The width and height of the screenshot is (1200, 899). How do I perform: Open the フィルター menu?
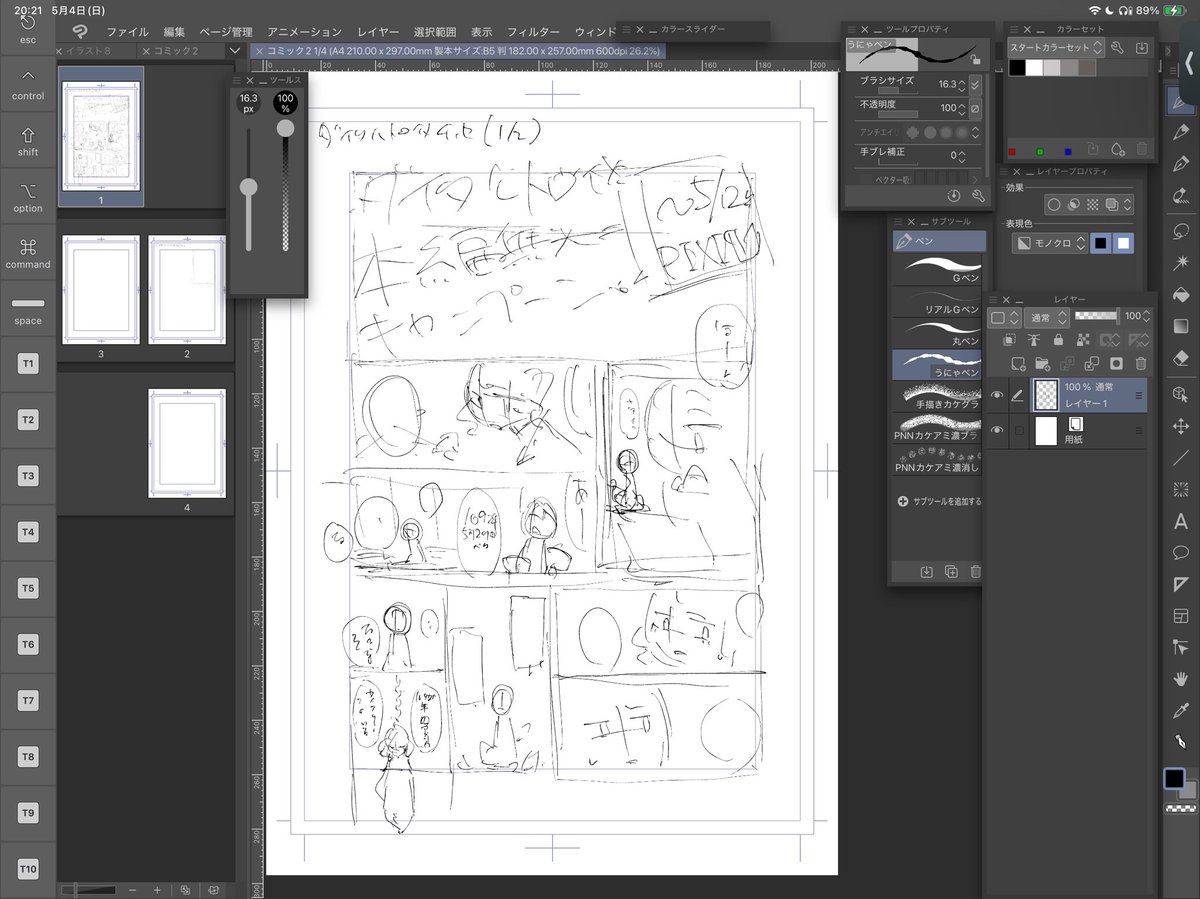pyautogui.click(x=533, y=32)
